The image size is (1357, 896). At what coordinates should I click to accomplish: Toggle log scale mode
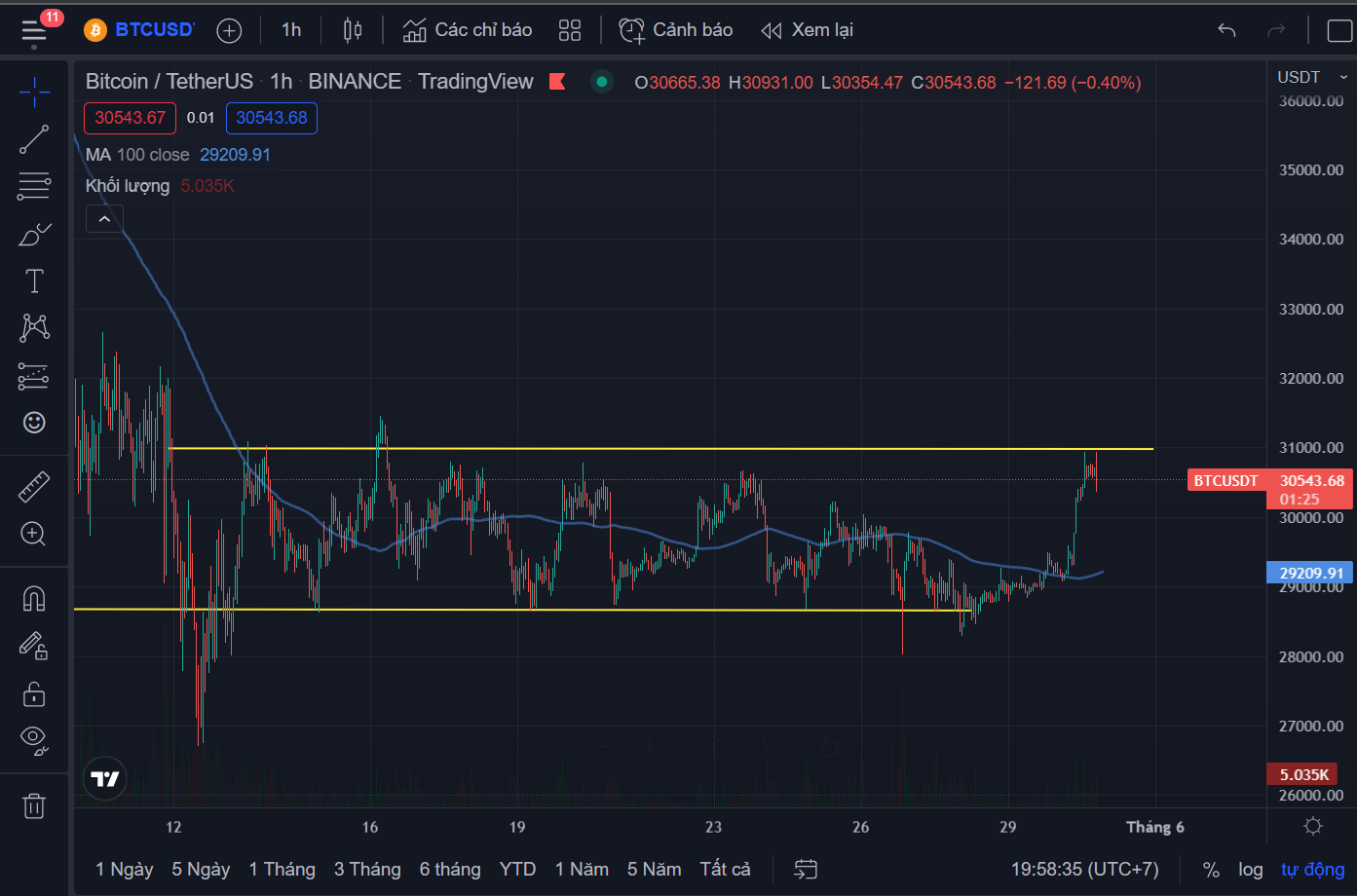pyautogui.click(x=1251, y=869)
